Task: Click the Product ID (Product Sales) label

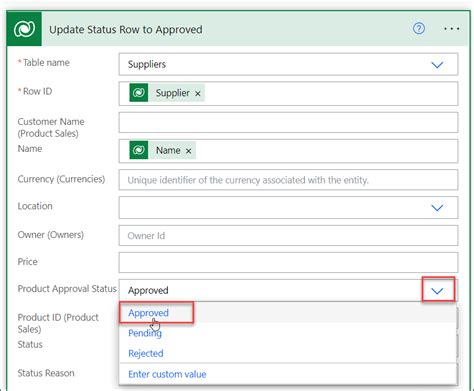Action: [58, 323]
